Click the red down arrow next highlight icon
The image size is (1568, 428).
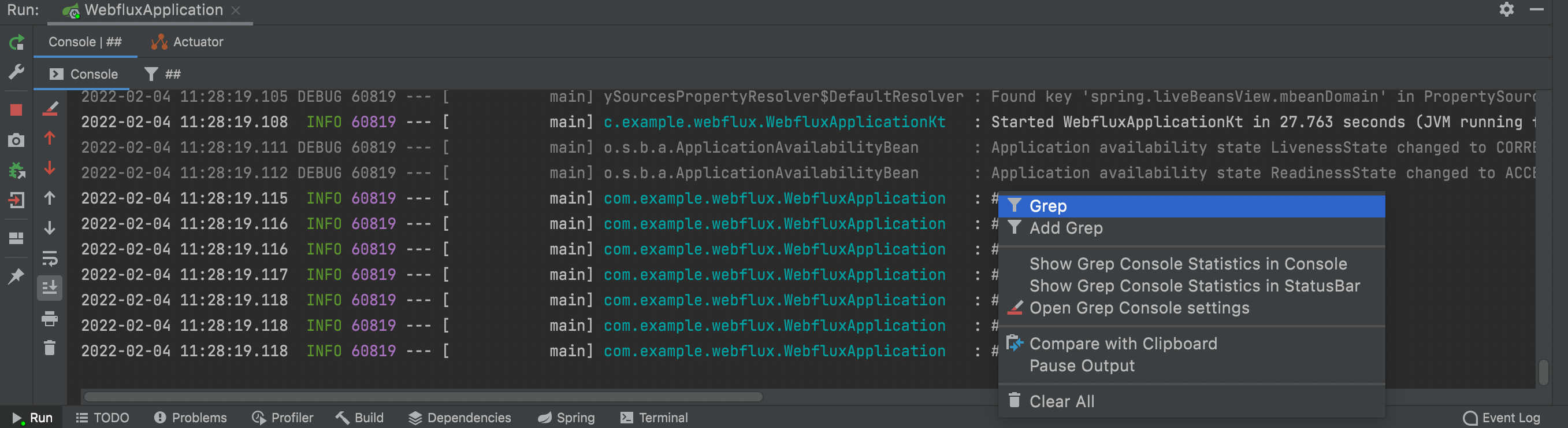click(x=50, y=168)
